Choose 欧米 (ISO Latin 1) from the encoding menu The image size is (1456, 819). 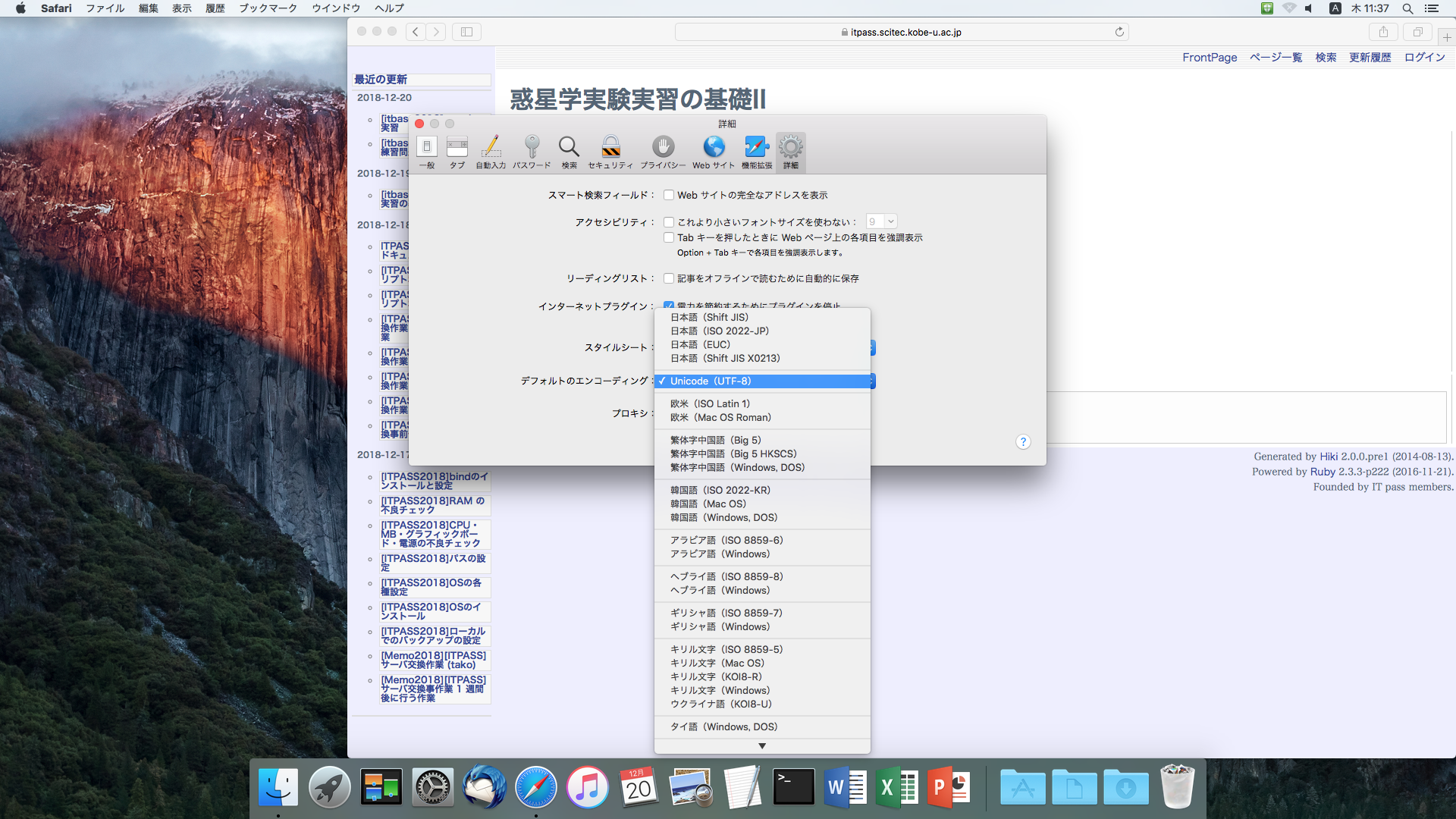click(710, 403)
